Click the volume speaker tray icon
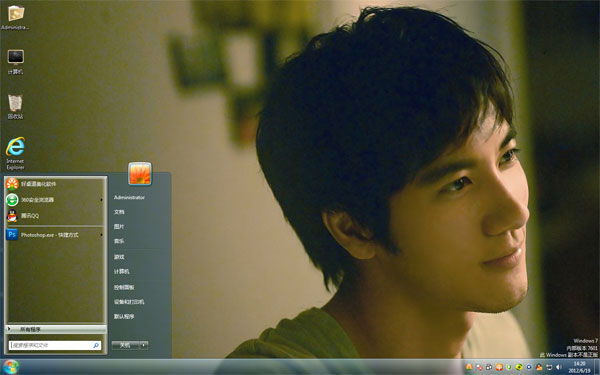This screenshot has width=600, height=375. [559, 367]
